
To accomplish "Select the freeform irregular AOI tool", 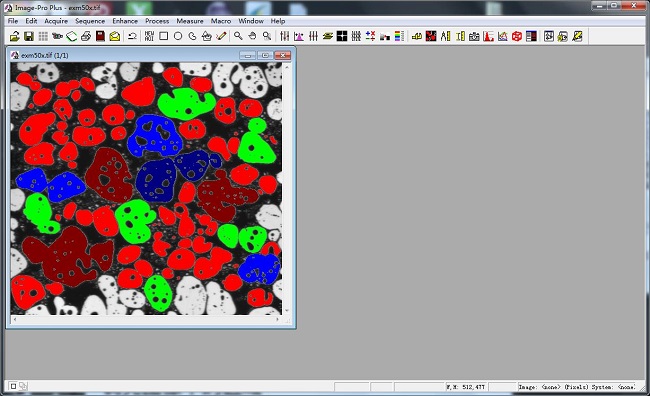I will click(x=192, y=36).
